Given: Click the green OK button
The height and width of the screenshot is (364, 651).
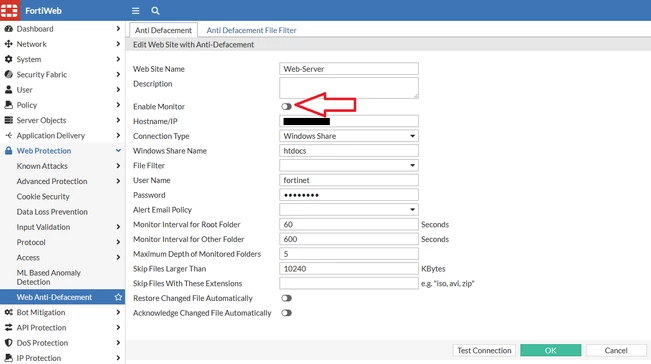Looking at the screenshot, I should click(551, 350).
